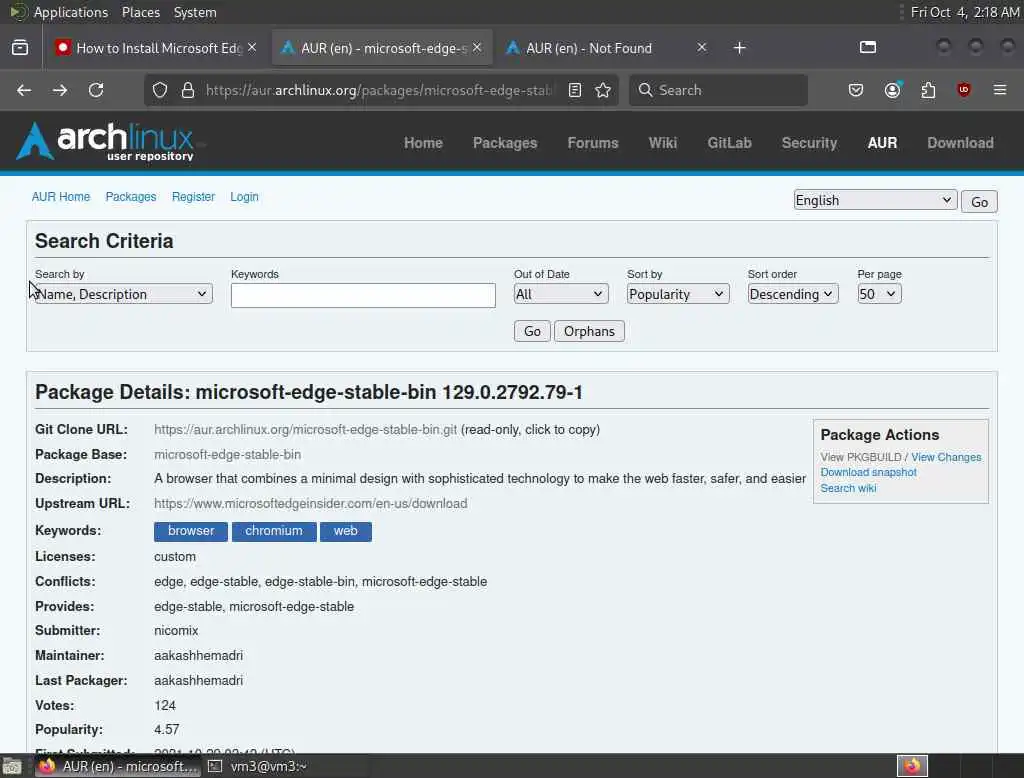Click the Keywords input field
The image size is (1024, 778).
pos(363,295)
